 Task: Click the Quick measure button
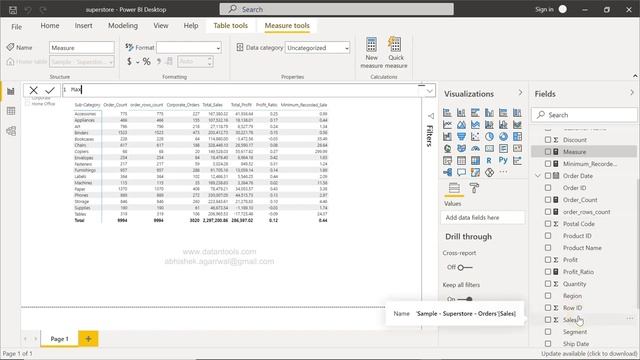tap(396, 52)
